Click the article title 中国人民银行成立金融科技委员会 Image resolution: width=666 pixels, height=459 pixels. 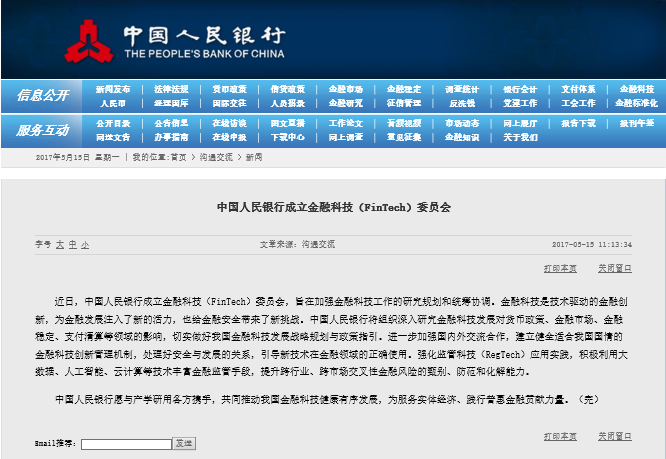tap(334, 207)
